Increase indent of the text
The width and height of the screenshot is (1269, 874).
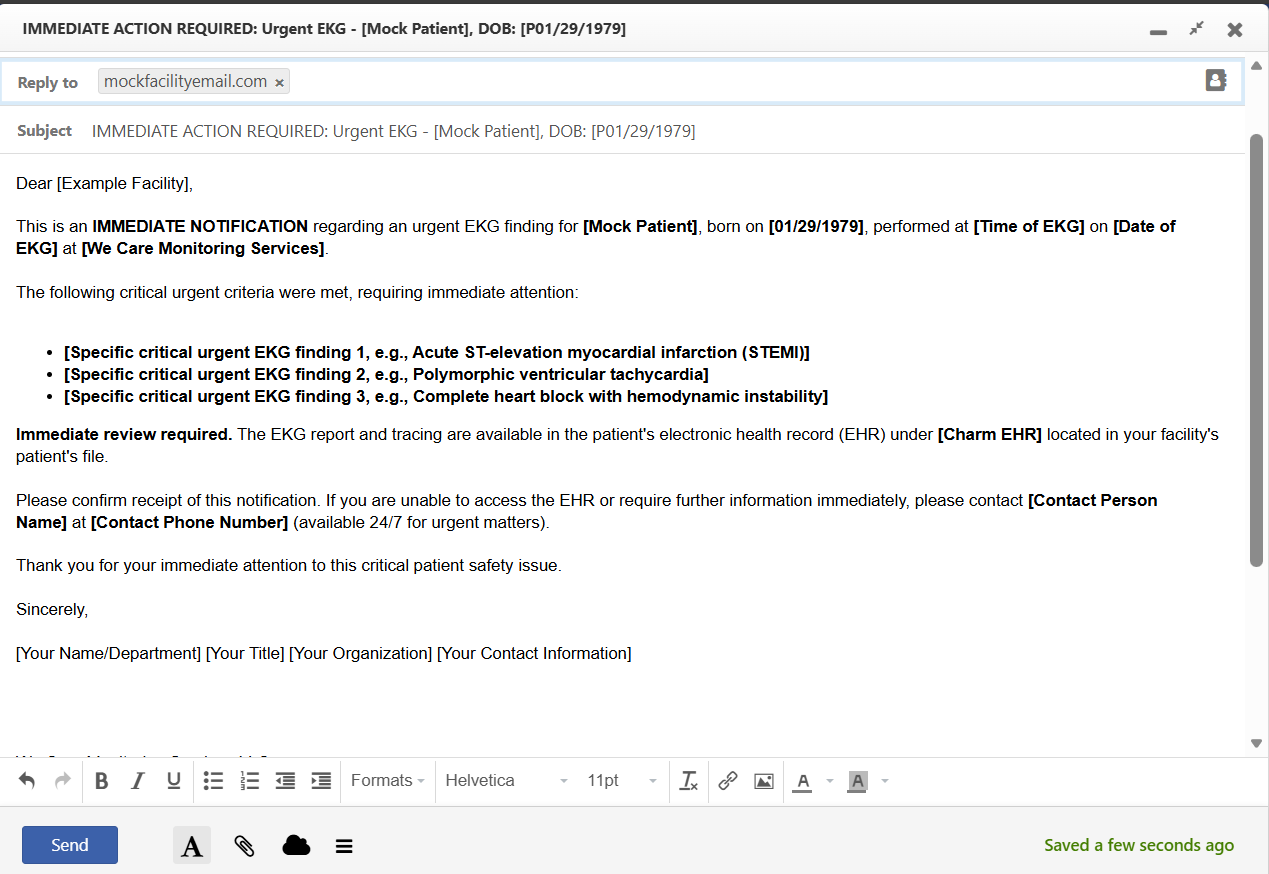(x=321, y=781)
